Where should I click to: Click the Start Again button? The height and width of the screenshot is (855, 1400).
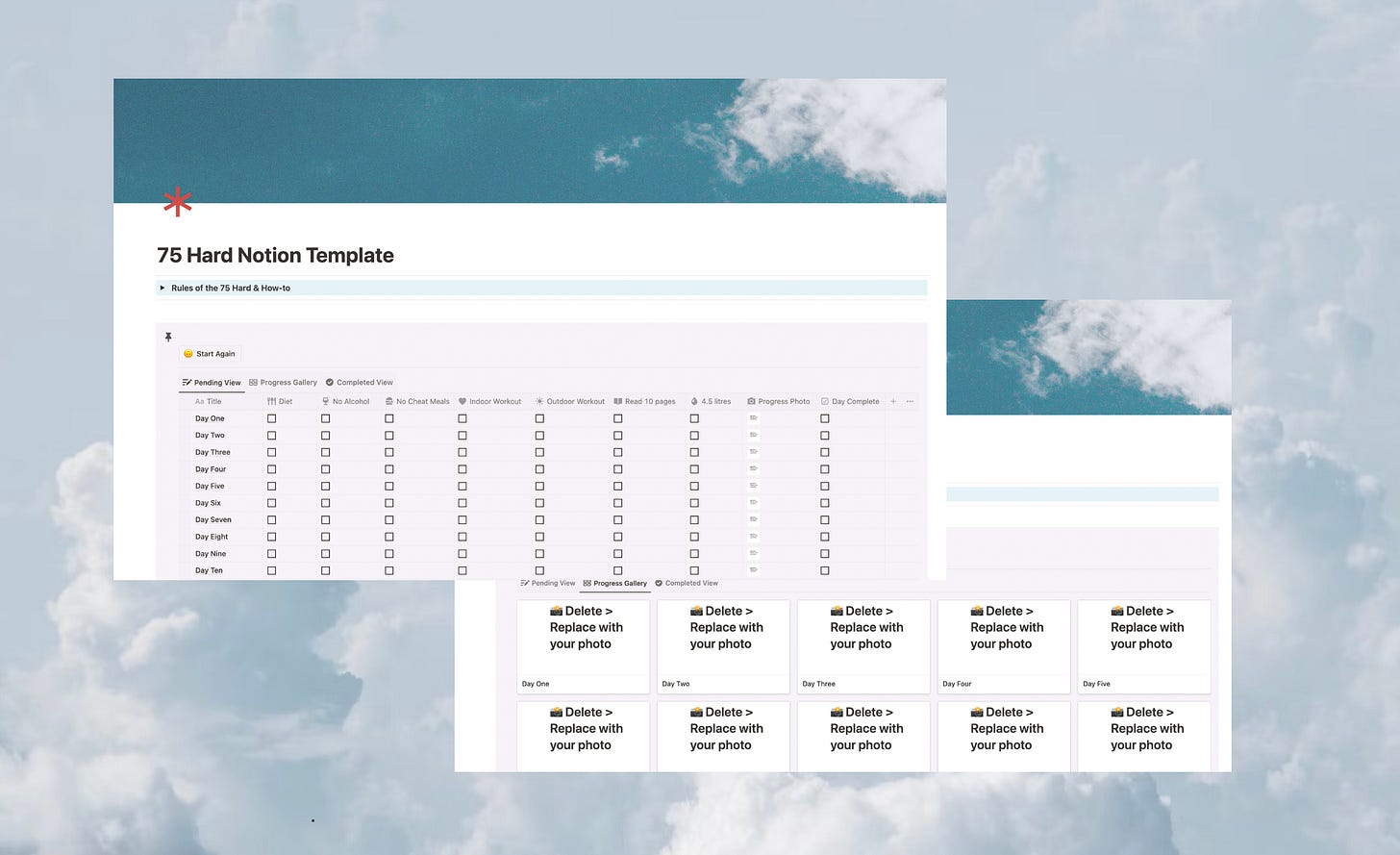coord(210,353)
